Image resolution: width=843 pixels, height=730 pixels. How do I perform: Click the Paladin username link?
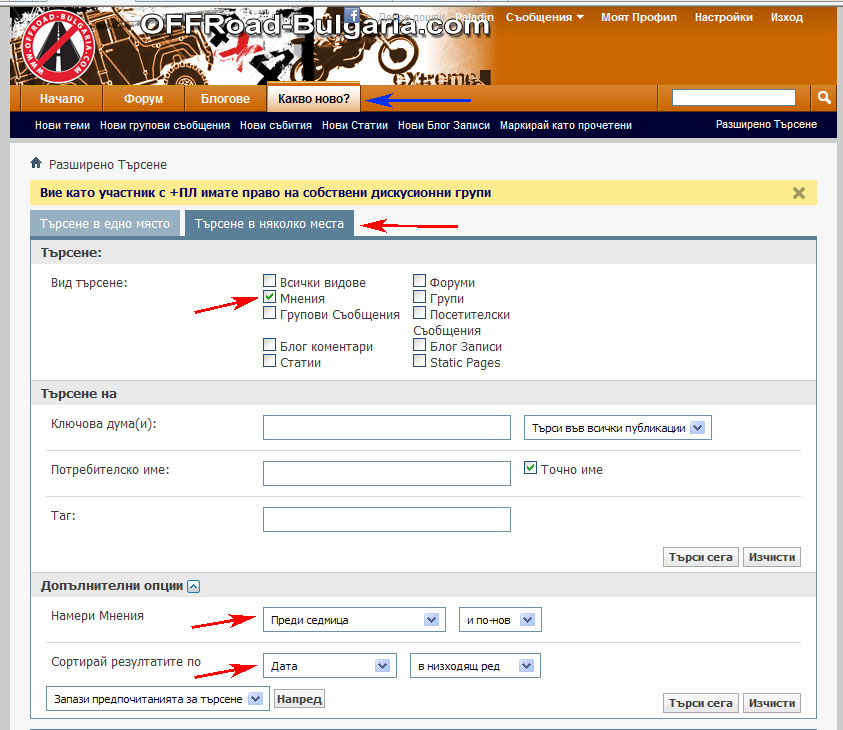tap(474, 17)
